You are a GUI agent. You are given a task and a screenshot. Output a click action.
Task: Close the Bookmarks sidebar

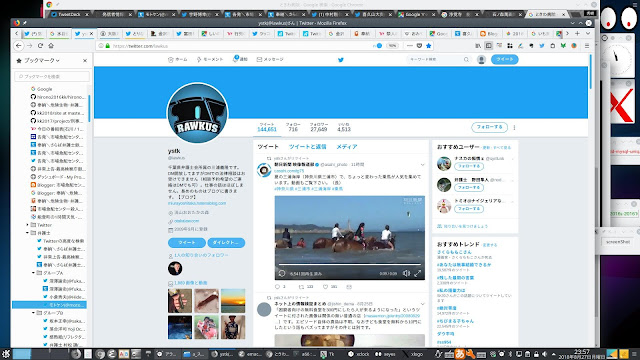click(x=85, y=60)
